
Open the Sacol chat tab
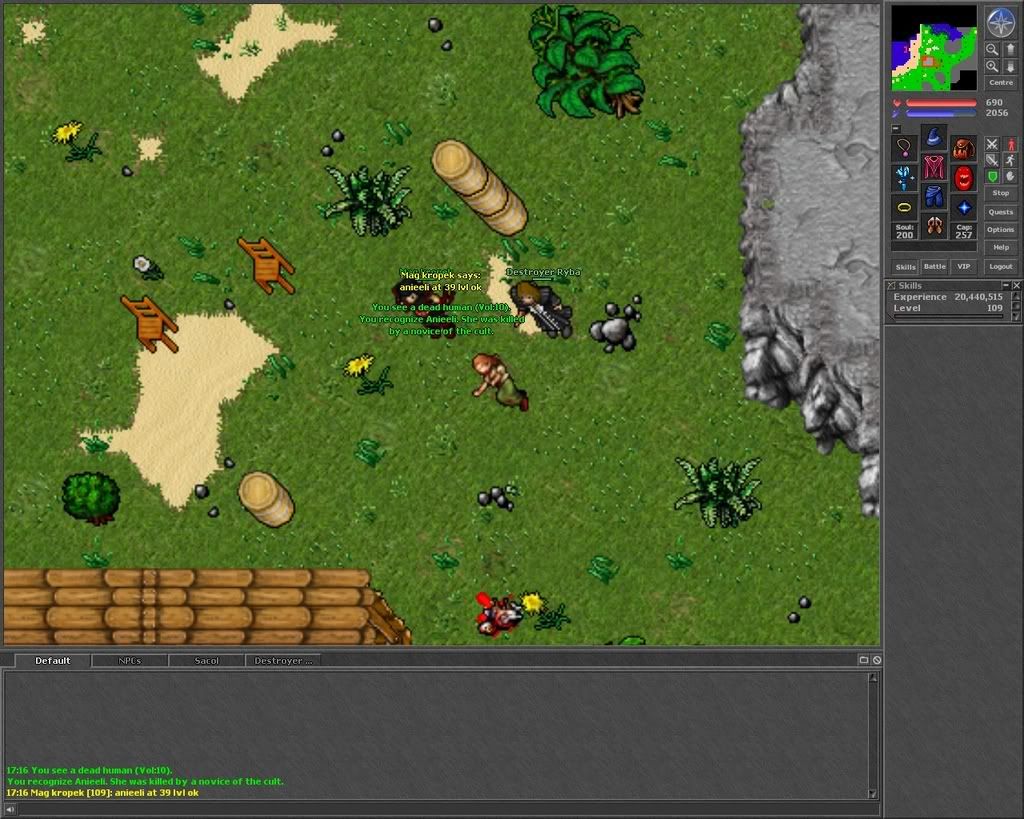[206, 661]
